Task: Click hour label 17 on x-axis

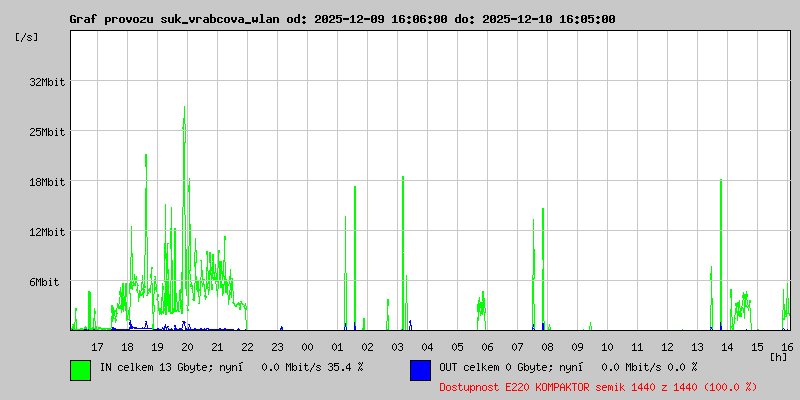Action: [97, 347]
